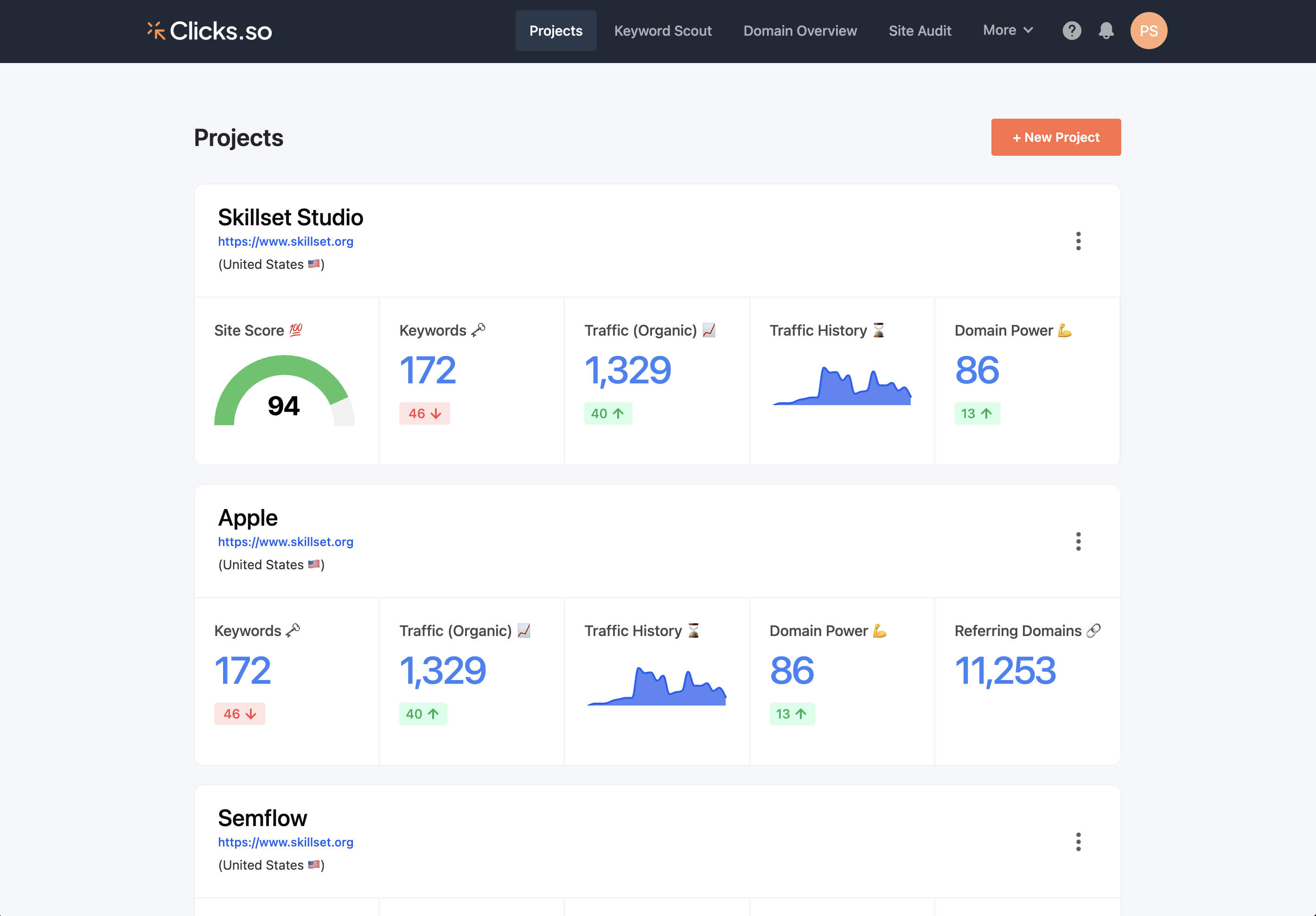The height and width of the screenshot is (916, 1316).
Task: Click the Apple project traffic history chart
Action: pyautogui.click(x=656, y=686)
